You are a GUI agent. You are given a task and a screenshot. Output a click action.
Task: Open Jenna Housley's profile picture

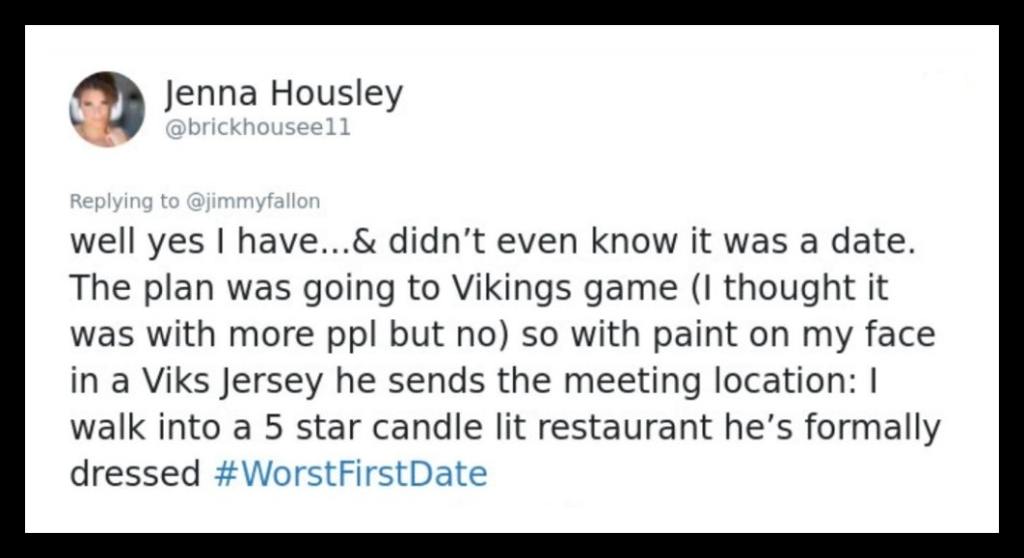point(107,109)
